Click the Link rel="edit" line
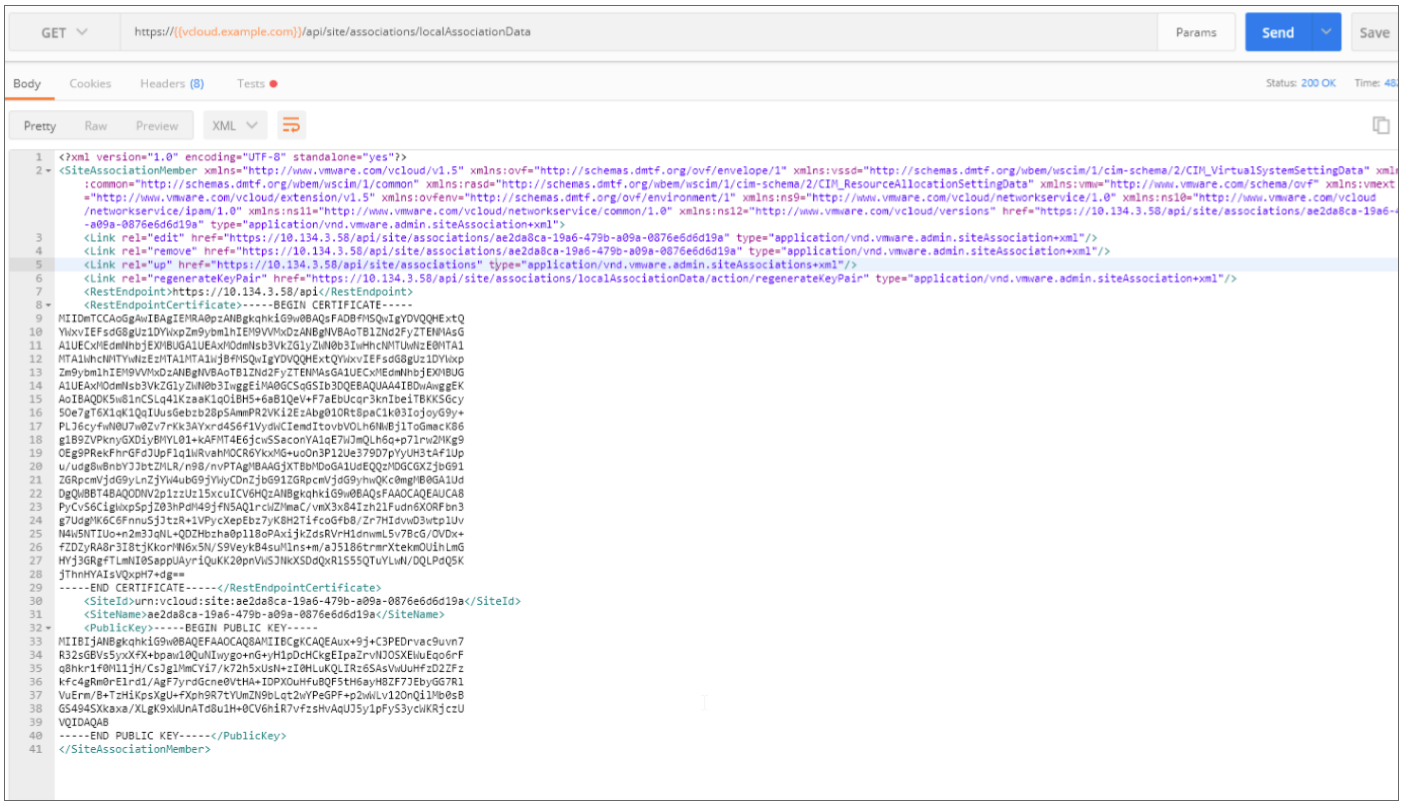This screenshot has height=807, width=1404. pos(590,238)
